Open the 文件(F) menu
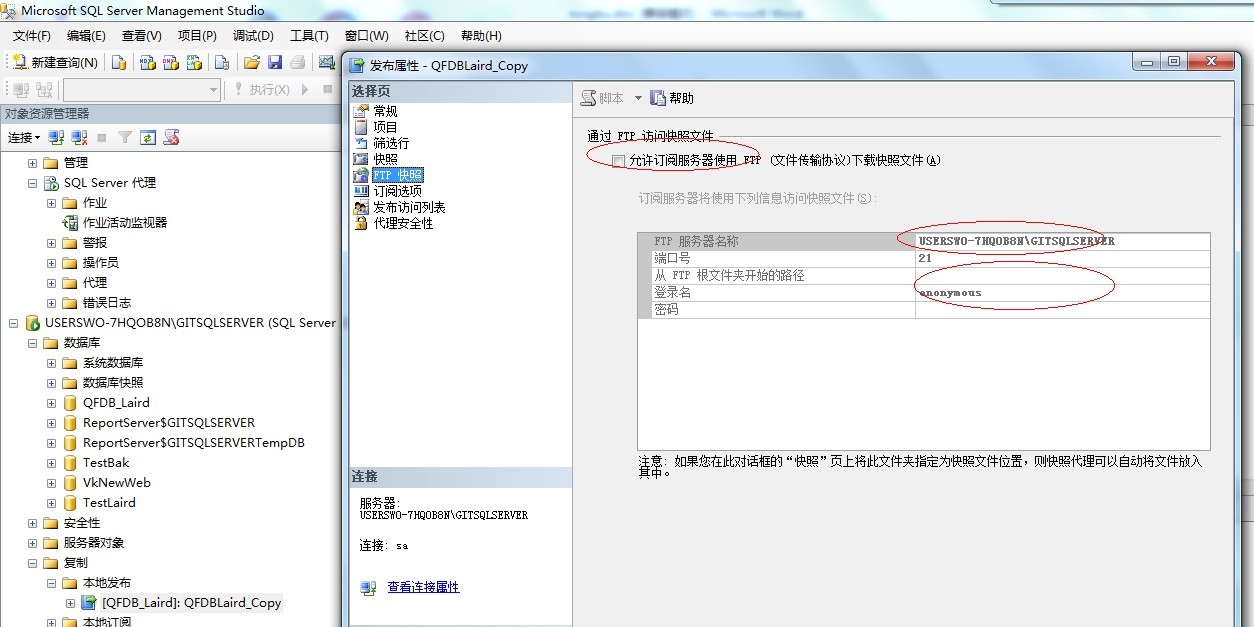Screen dimensions: 1254x627 (31, 36)
